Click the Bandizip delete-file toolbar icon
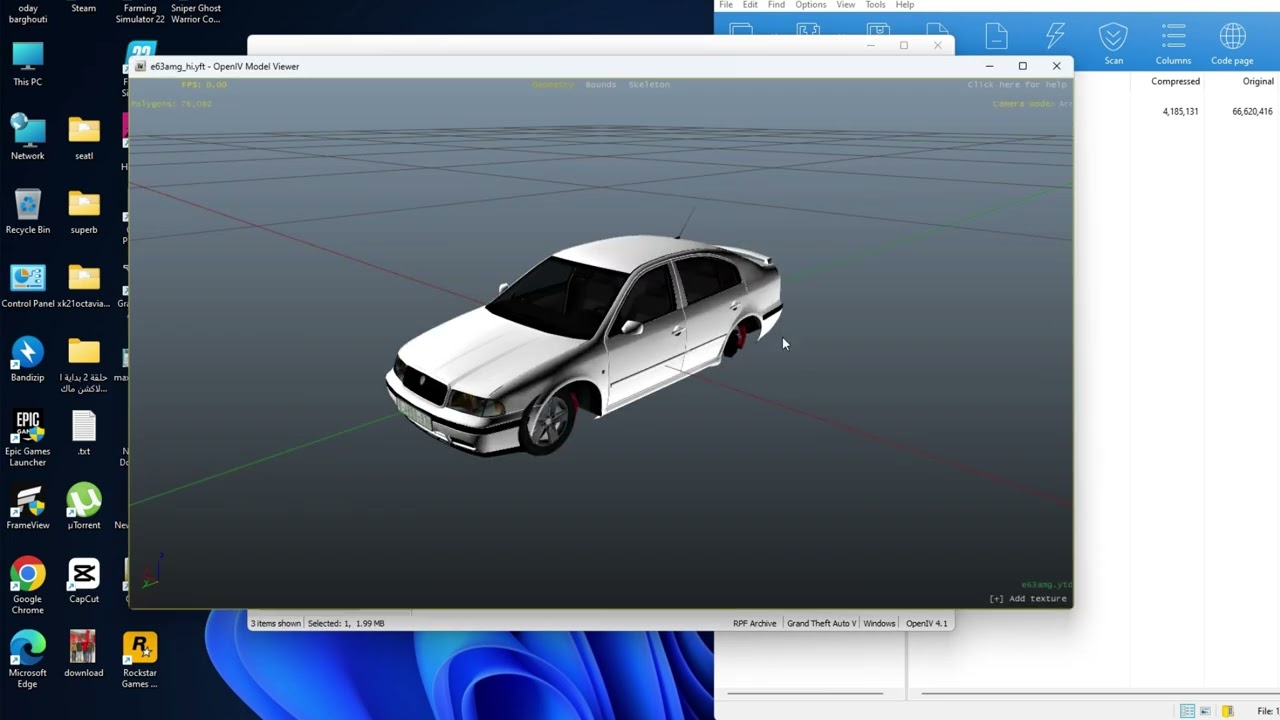This screenshot has width=1280, height=720. [x=996, y=38]
